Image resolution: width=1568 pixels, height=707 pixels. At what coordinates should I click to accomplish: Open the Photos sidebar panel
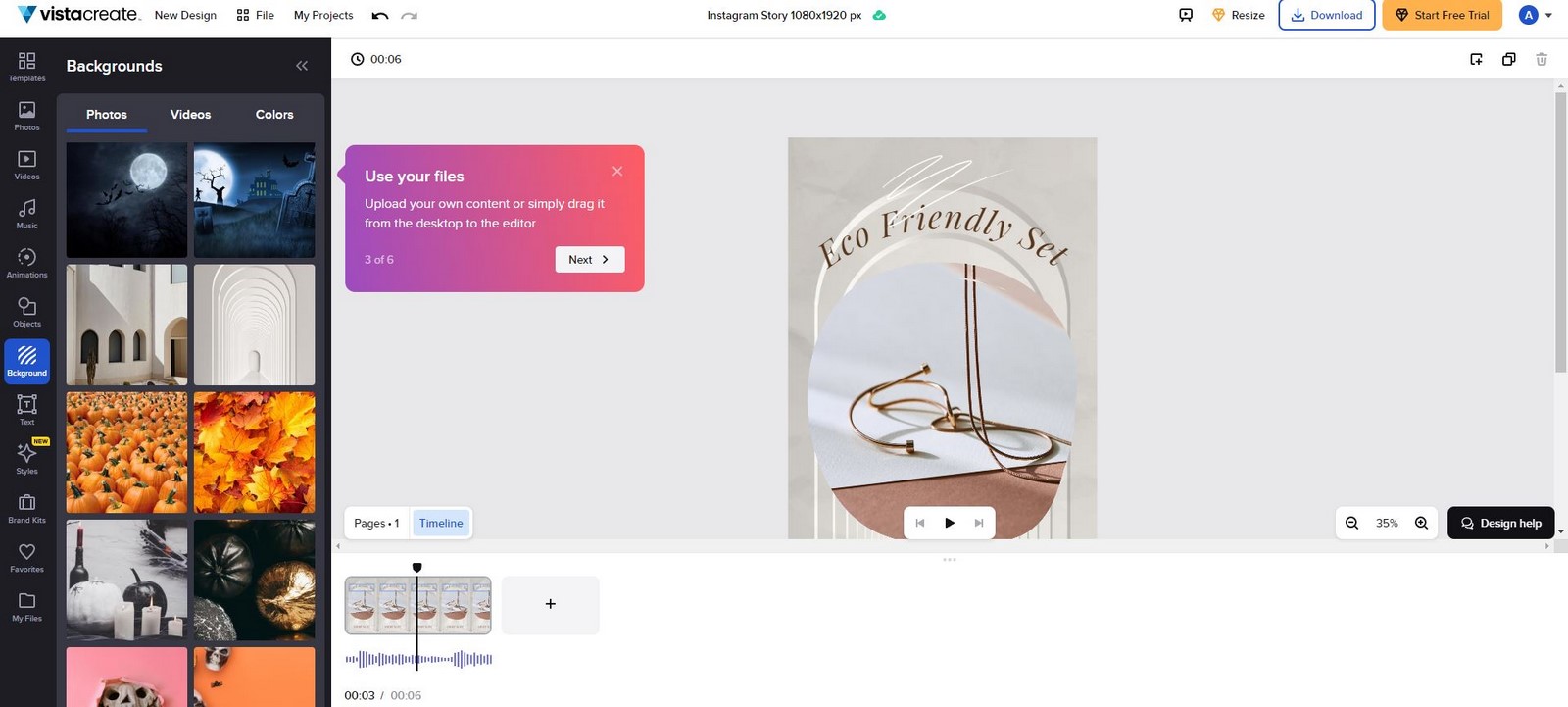(x=26, y=116)
